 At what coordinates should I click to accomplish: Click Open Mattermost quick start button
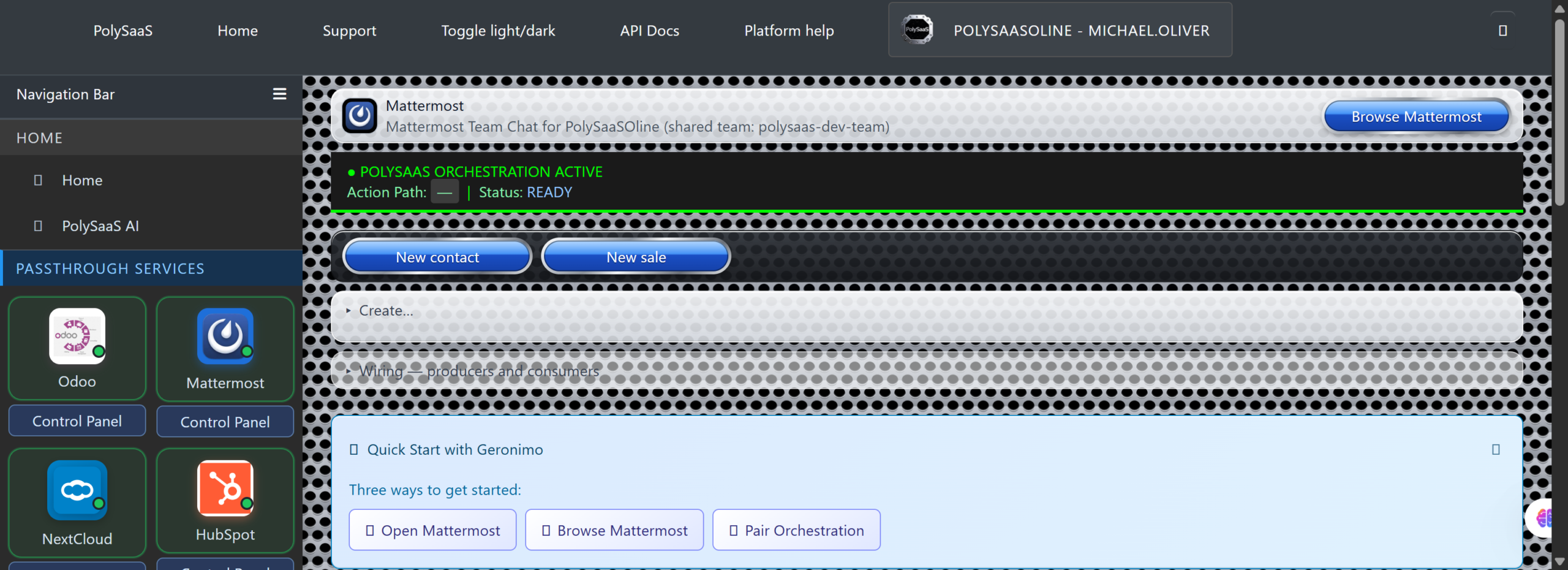click(x=432, y=530)
